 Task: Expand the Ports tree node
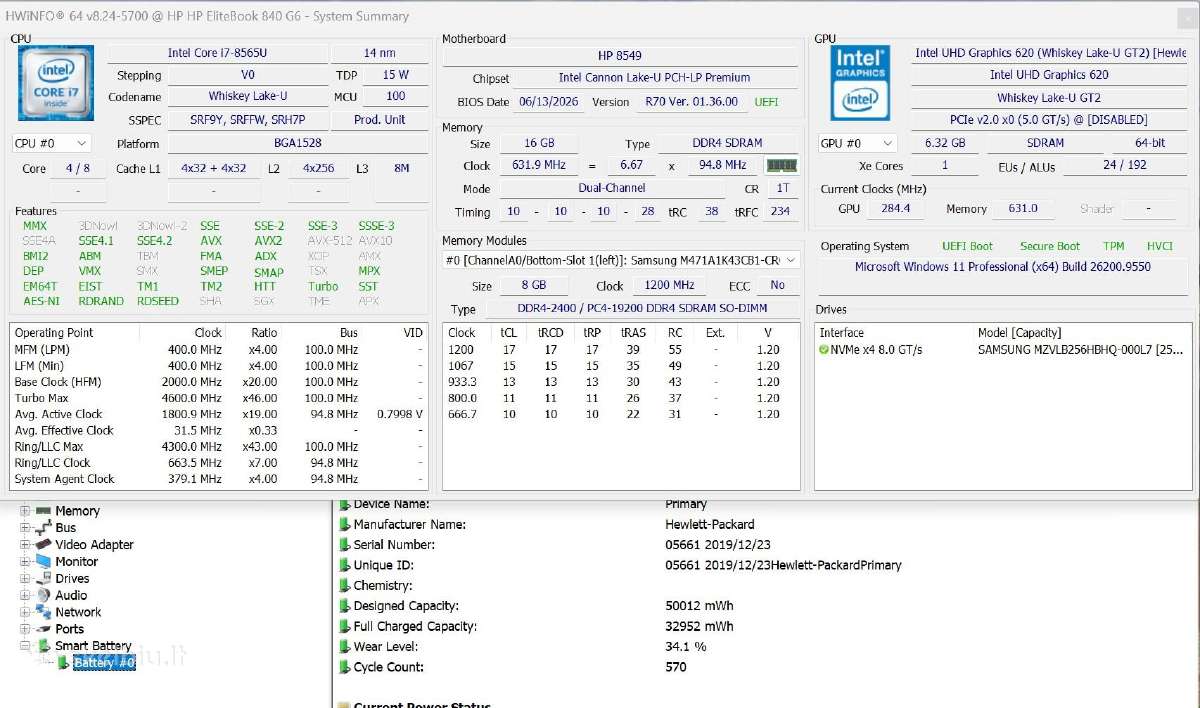click(x=25, y=629)
